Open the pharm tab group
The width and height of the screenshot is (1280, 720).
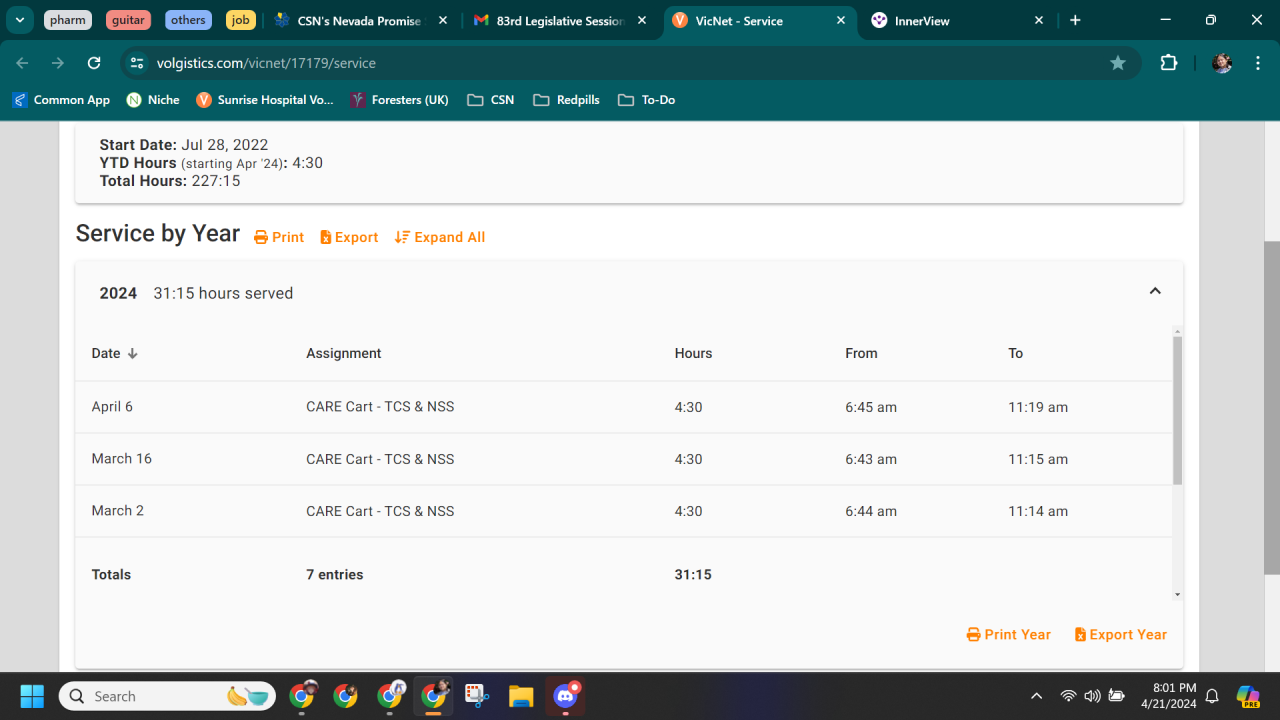68,20
